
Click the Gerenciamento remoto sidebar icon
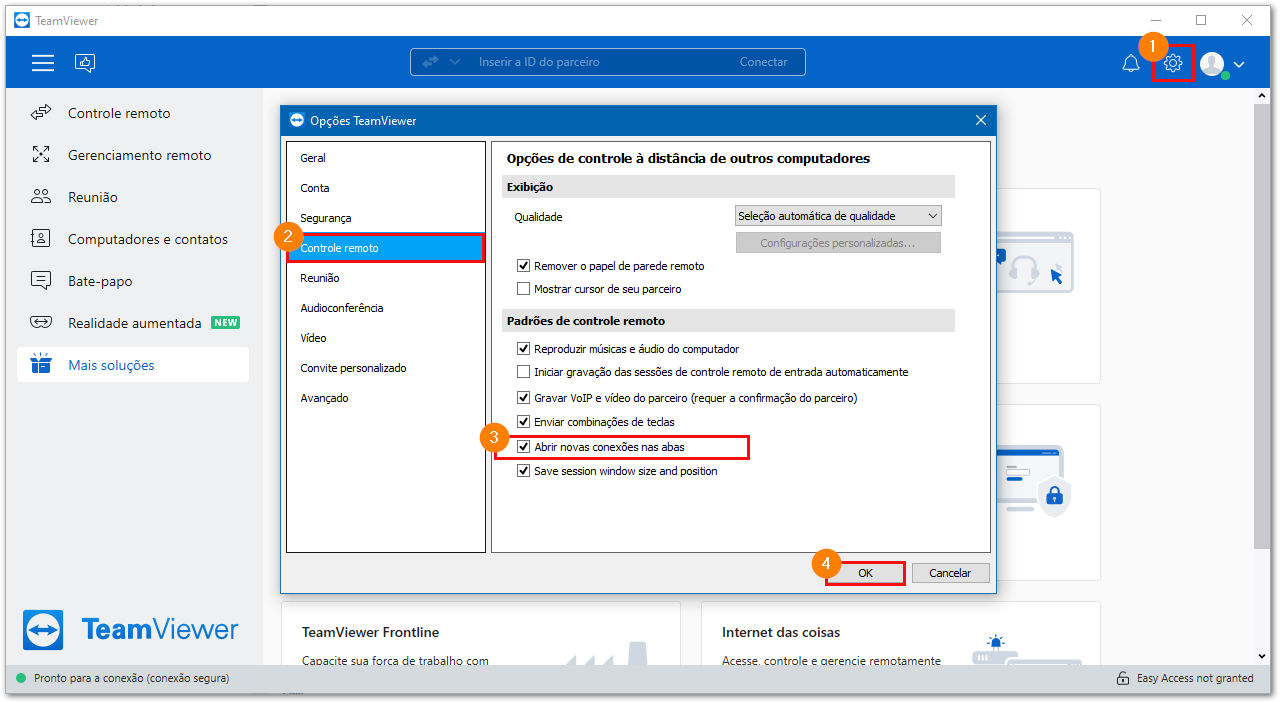[x=41, y=155]
